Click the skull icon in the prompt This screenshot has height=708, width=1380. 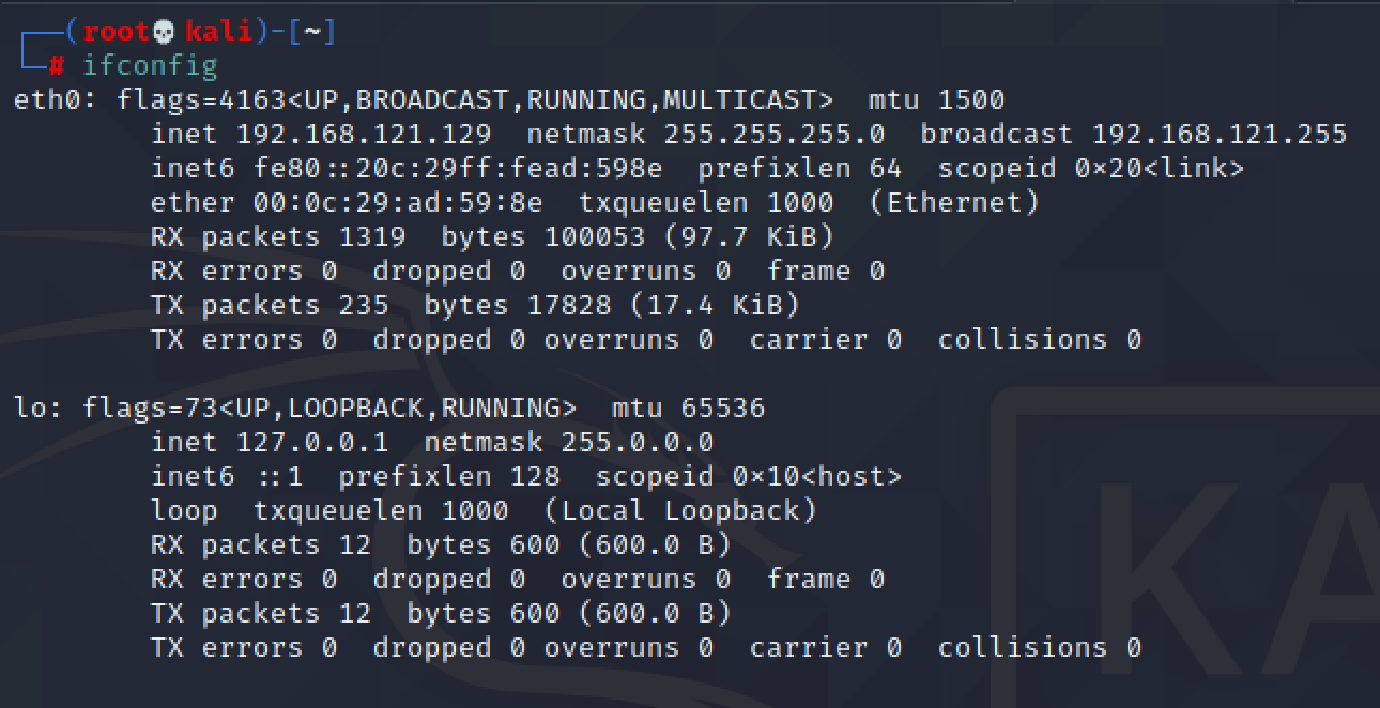[x=164, y=32]
